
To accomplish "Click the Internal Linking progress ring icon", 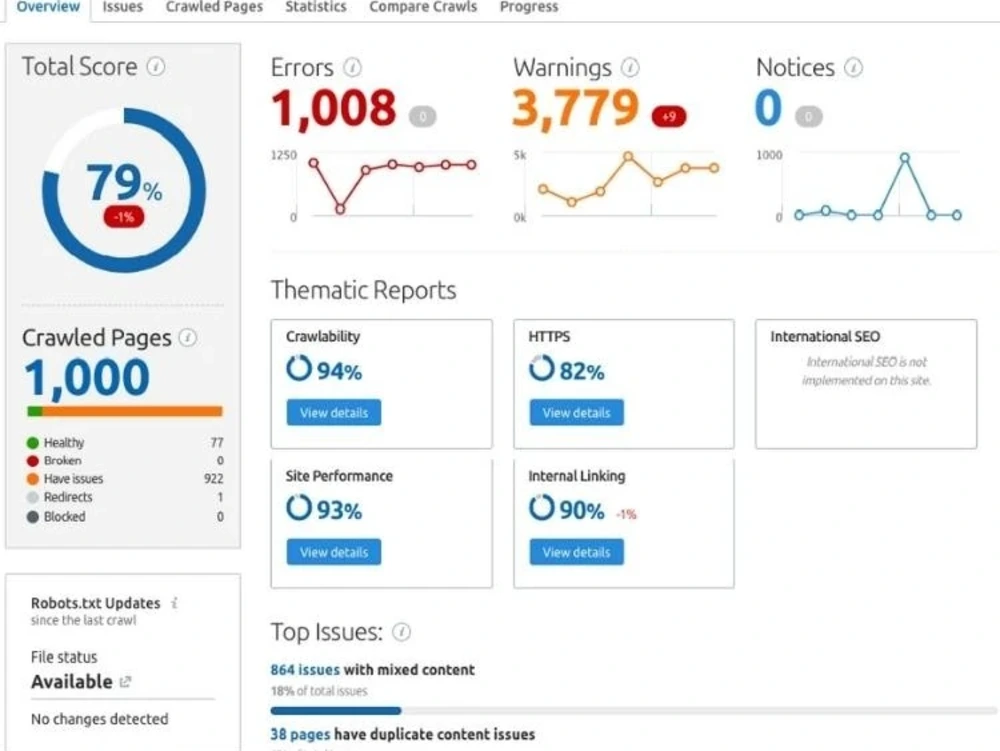I will point(541,508).
